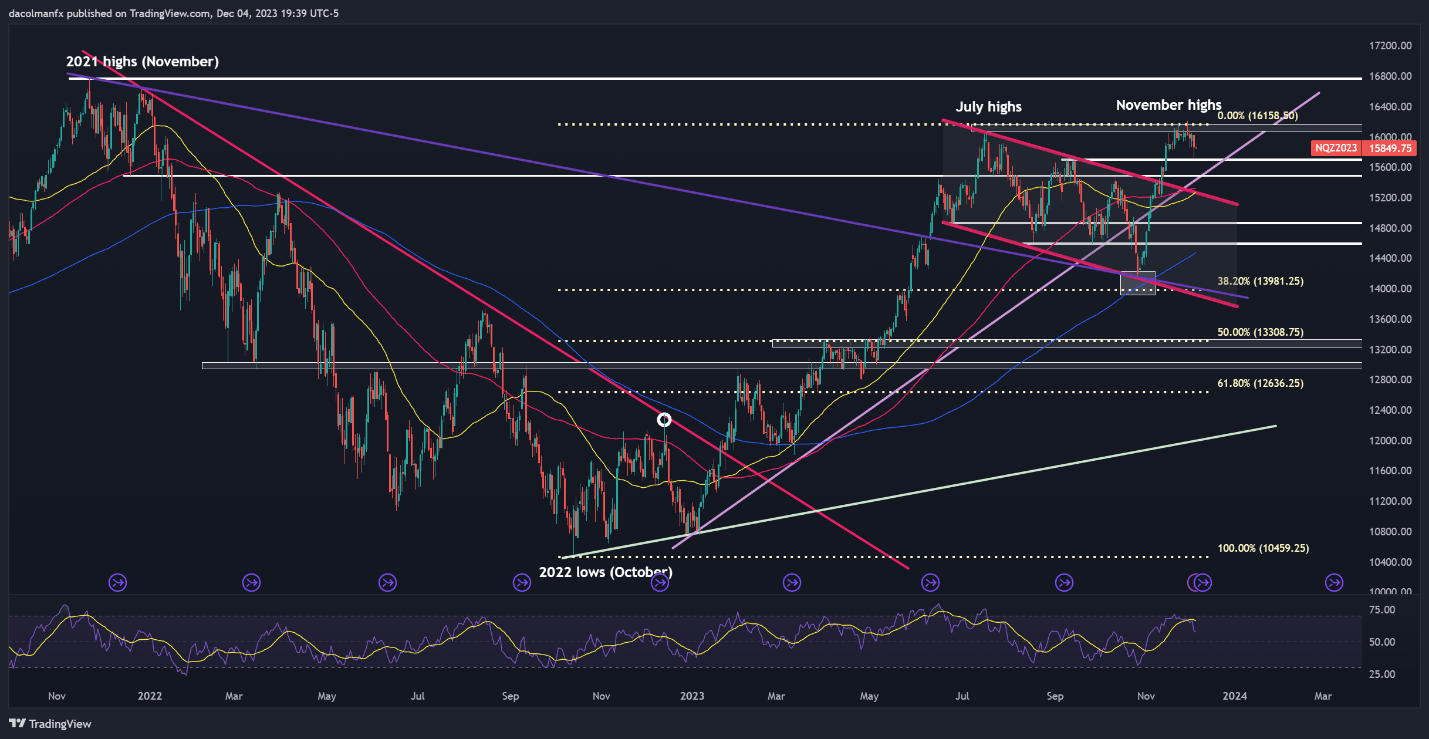Click the 50.00% (13308.75) Fibonacci label

1261,332
